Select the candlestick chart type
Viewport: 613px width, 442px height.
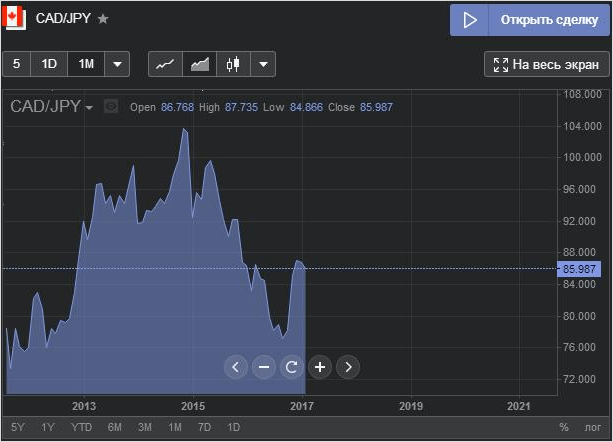point(234,64)
